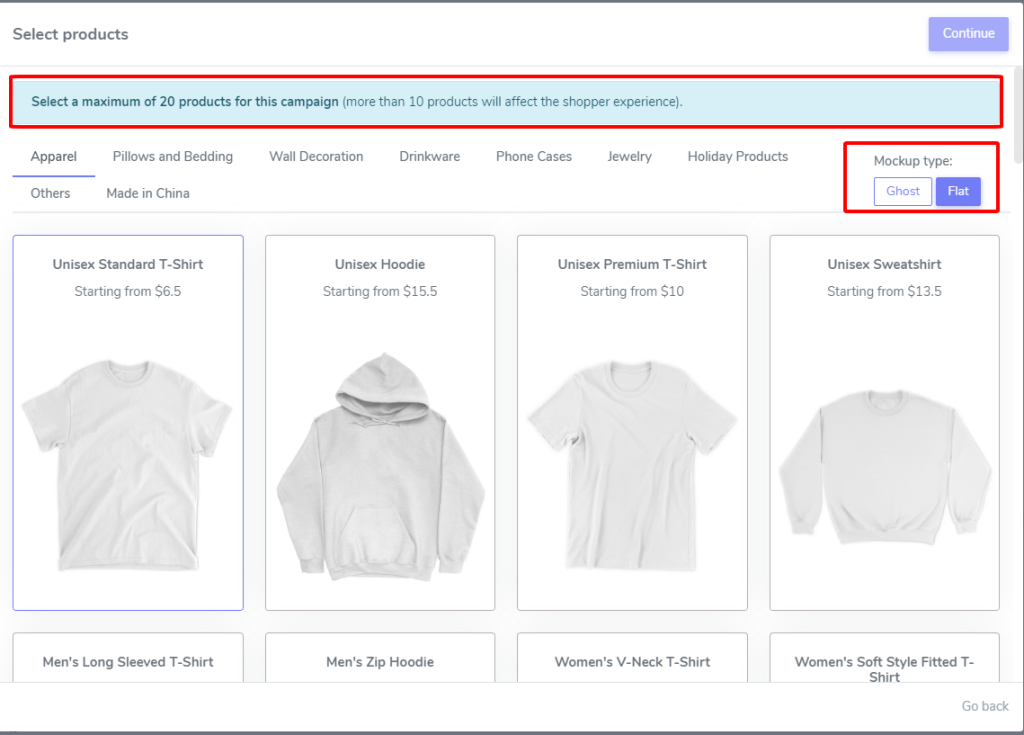The height and width of the screenshot is (735, 1024).
Task: Click the Mockup type label
Action: (x=913, y=161)
